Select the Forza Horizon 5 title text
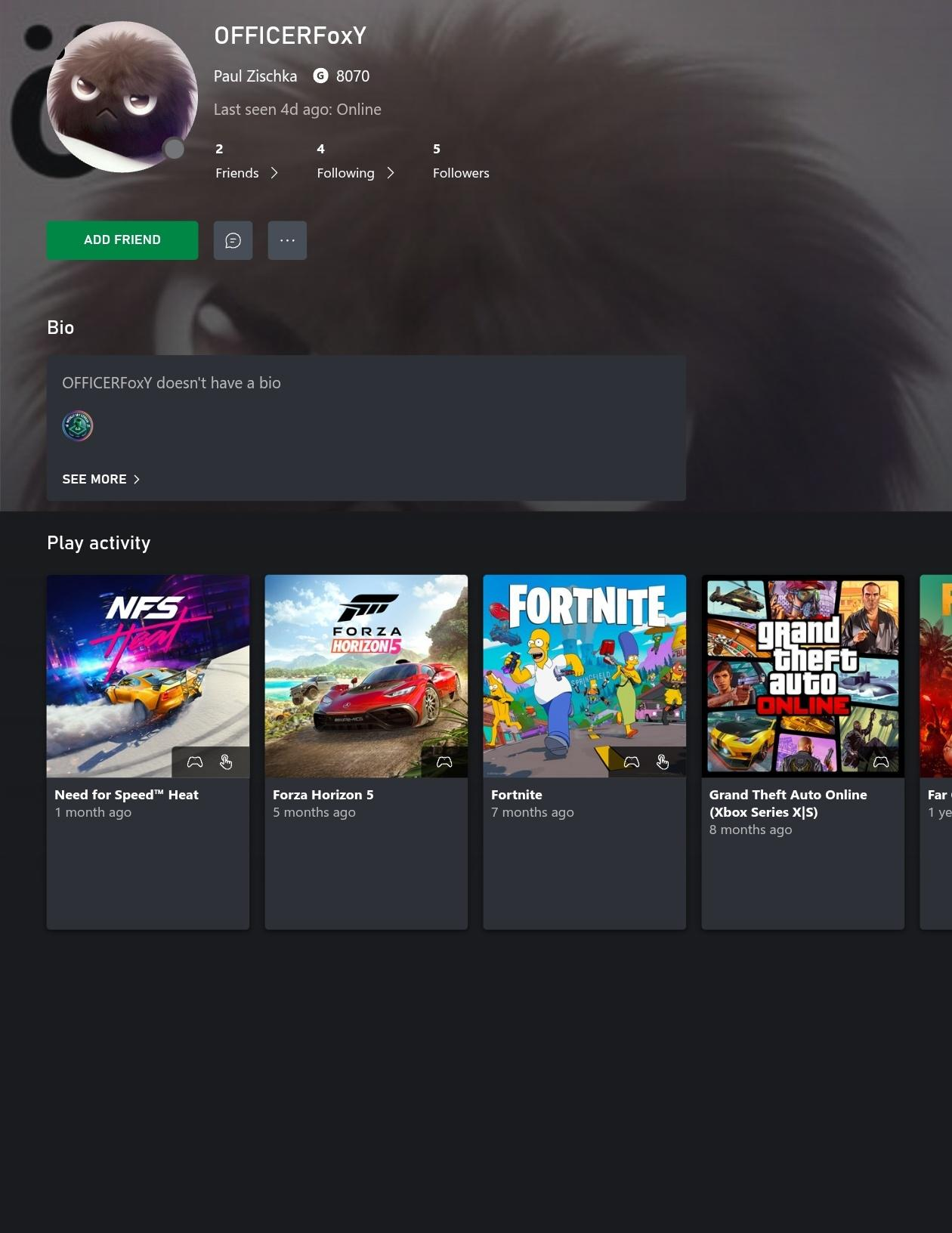This screenshot has width=952, height=1233. coord(323,795)
